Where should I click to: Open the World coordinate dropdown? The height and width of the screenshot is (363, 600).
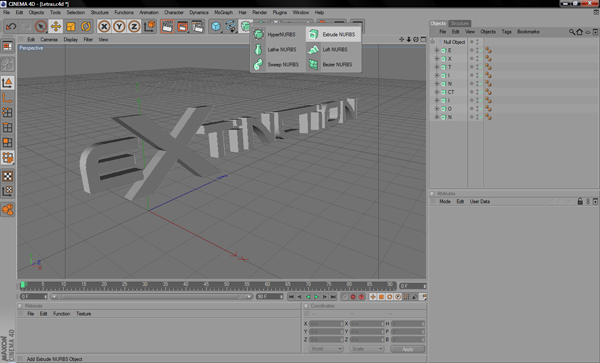point(326,349)
